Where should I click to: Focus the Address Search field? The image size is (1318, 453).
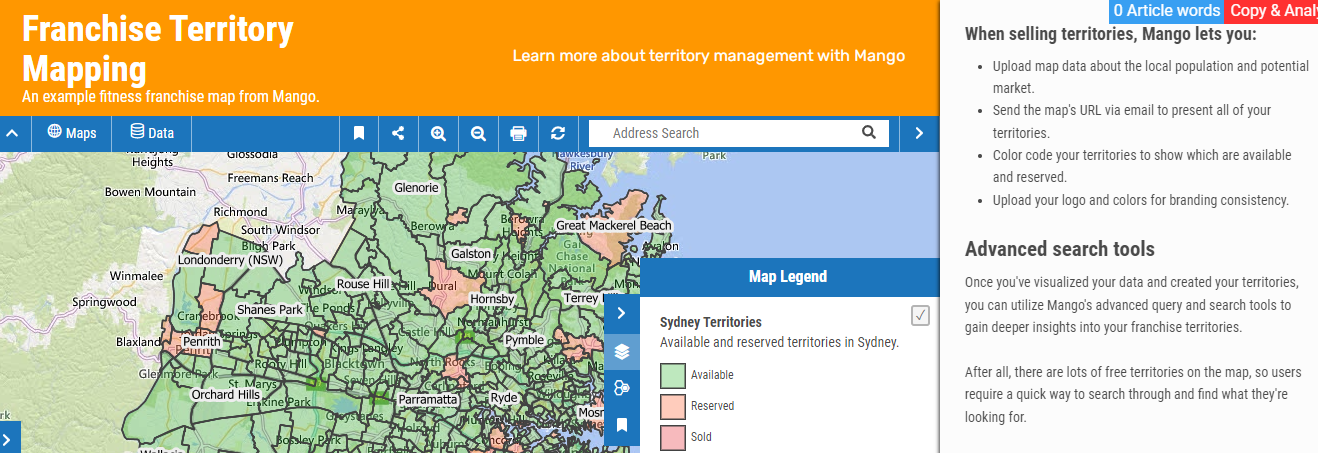pyautogui.click(x=725, y=133)
